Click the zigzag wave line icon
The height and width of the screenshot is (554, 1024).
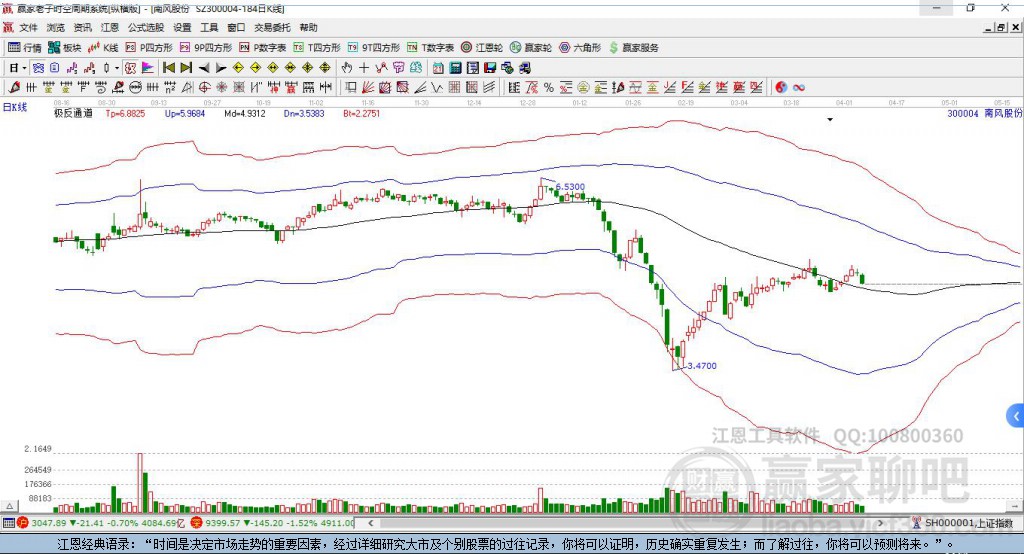pyautogui.click(x=437, y=87)
